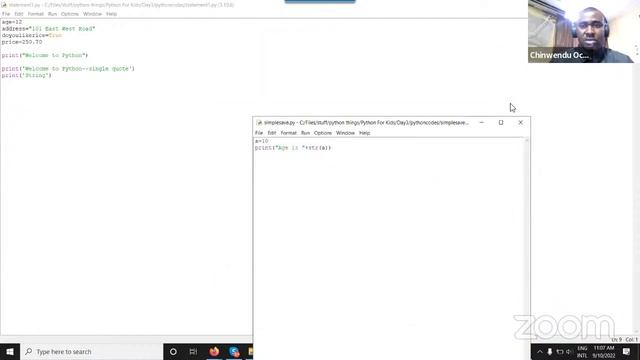Click the print('String') line
Viewport: 640px width, 360px height.
pos(27,76)
